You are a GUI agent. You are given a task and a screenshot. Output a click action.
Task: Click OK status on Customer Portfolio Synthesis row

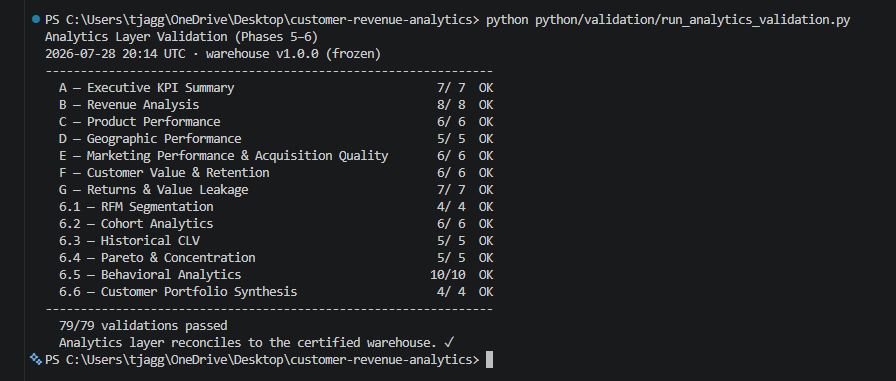(486, 292)
